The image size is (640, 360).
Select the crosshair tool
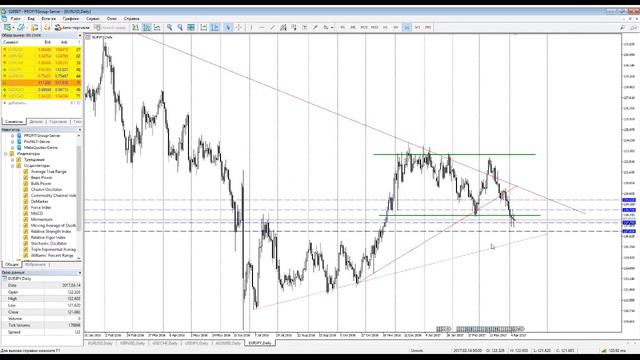pos(239,27)
